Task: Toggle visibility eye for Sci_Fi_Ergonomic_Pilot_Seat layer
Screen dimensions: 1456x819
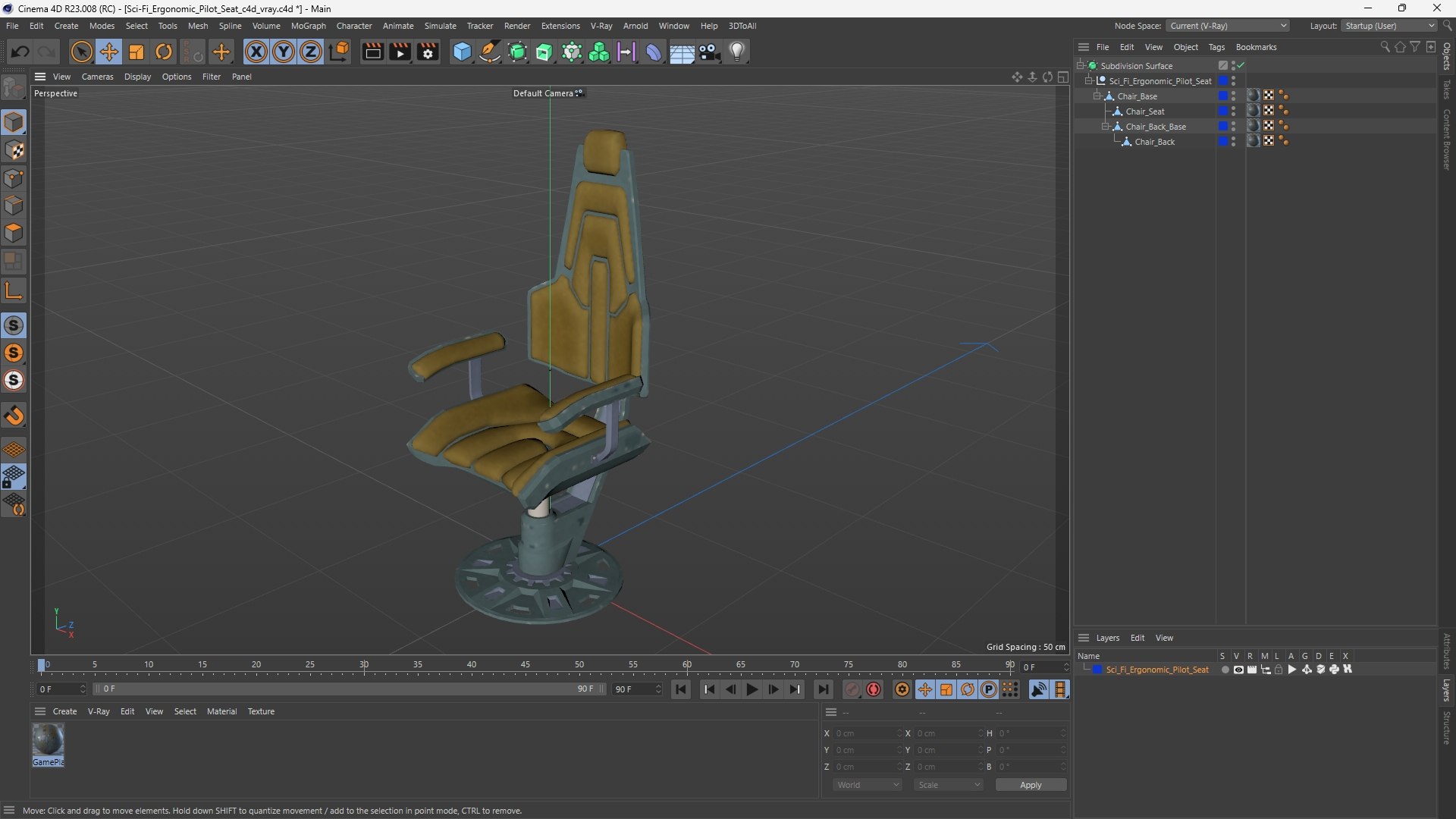Action: point(1238,670)
